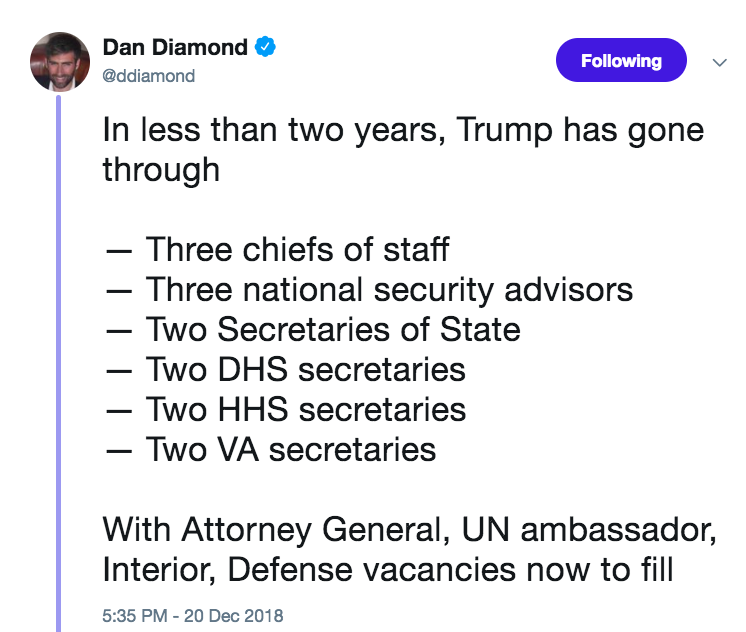
Task: Open Dan Diamond's profile photo
Action: [60, 61]
